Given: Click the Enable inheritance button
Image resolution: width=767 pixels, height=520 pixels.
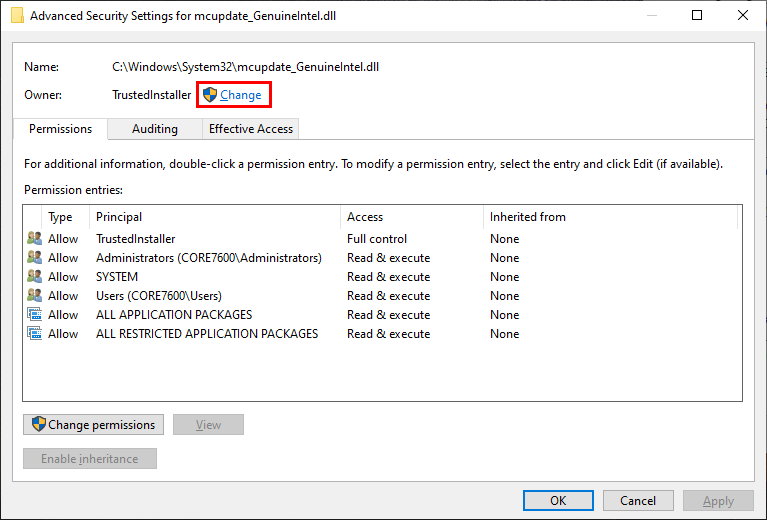Looking at the screenshot, I should click(x=90, y=459).
